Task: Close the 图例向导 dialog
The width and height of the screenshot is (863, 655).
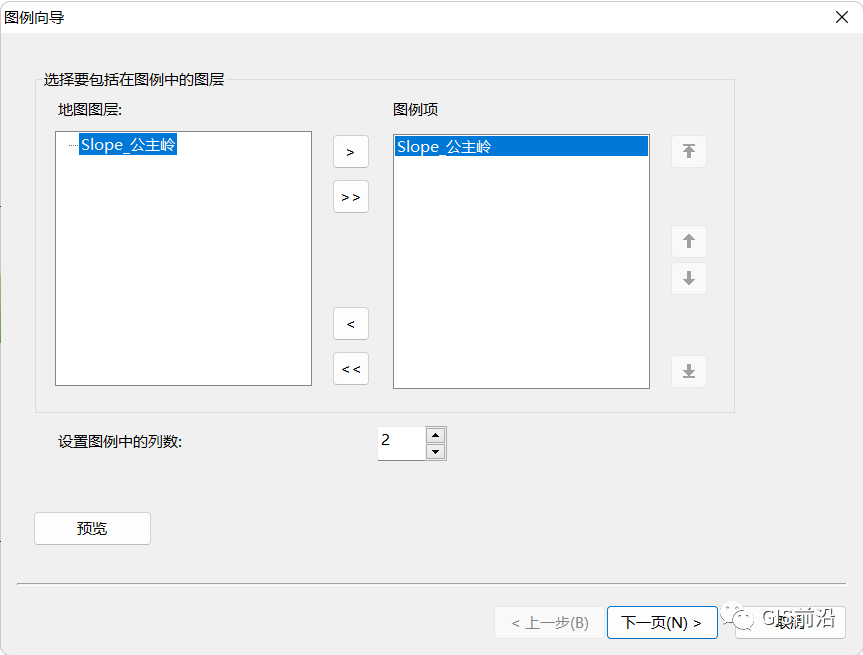Action: 842,17
